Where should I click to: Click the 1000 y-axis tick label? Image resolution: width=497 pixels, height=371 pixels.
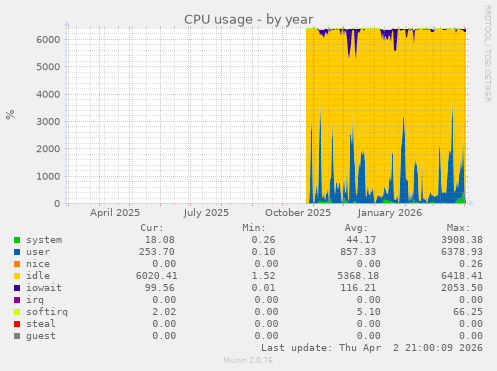point(48,176)
